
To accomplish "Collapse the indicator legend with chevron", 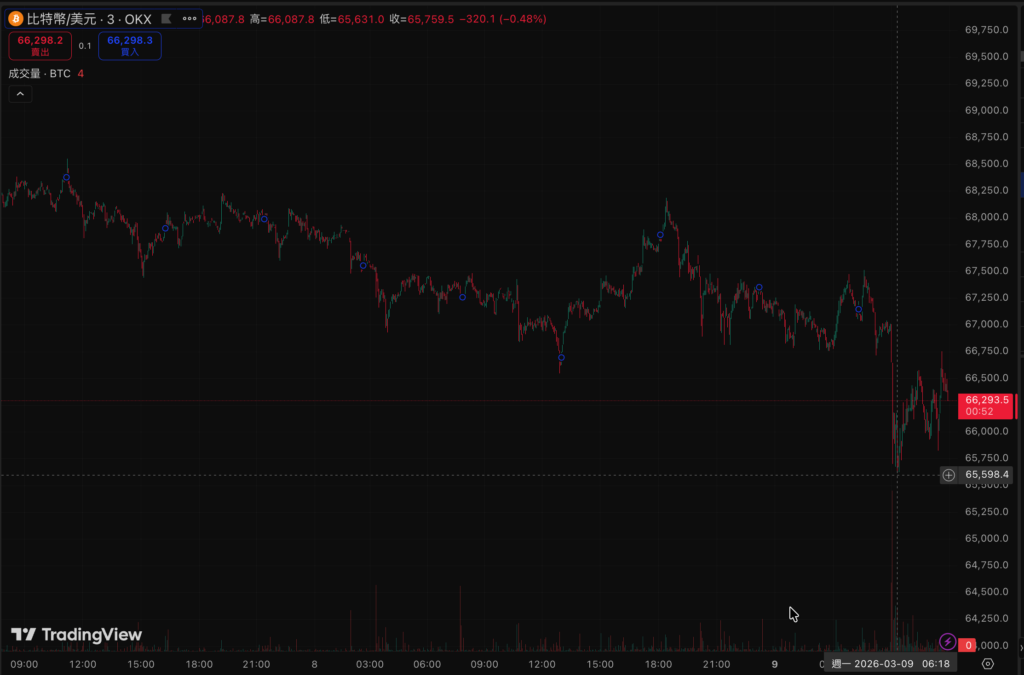I will (20, 94).
